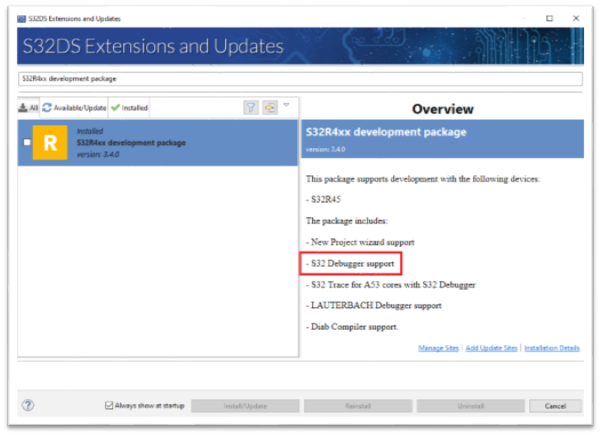Select the All tab

point(28,108)
